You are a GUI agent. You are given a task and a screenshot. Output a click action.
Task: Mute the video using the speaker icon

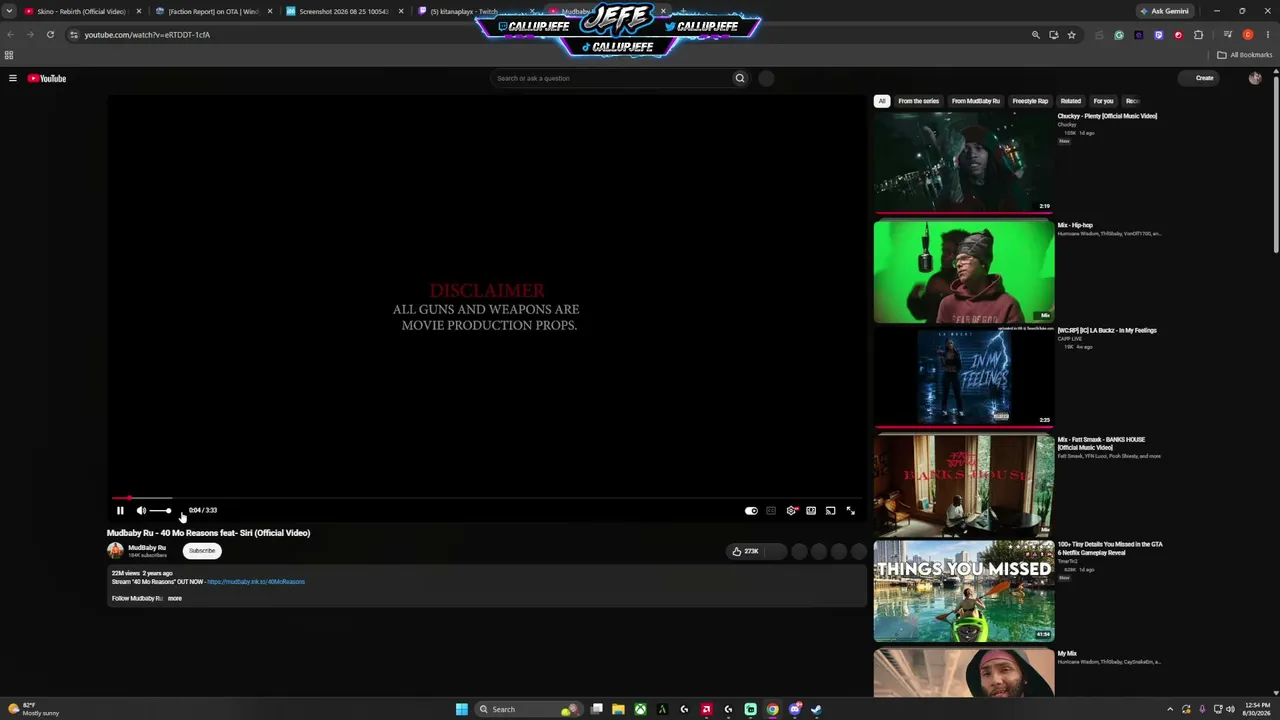click(141, 510)
